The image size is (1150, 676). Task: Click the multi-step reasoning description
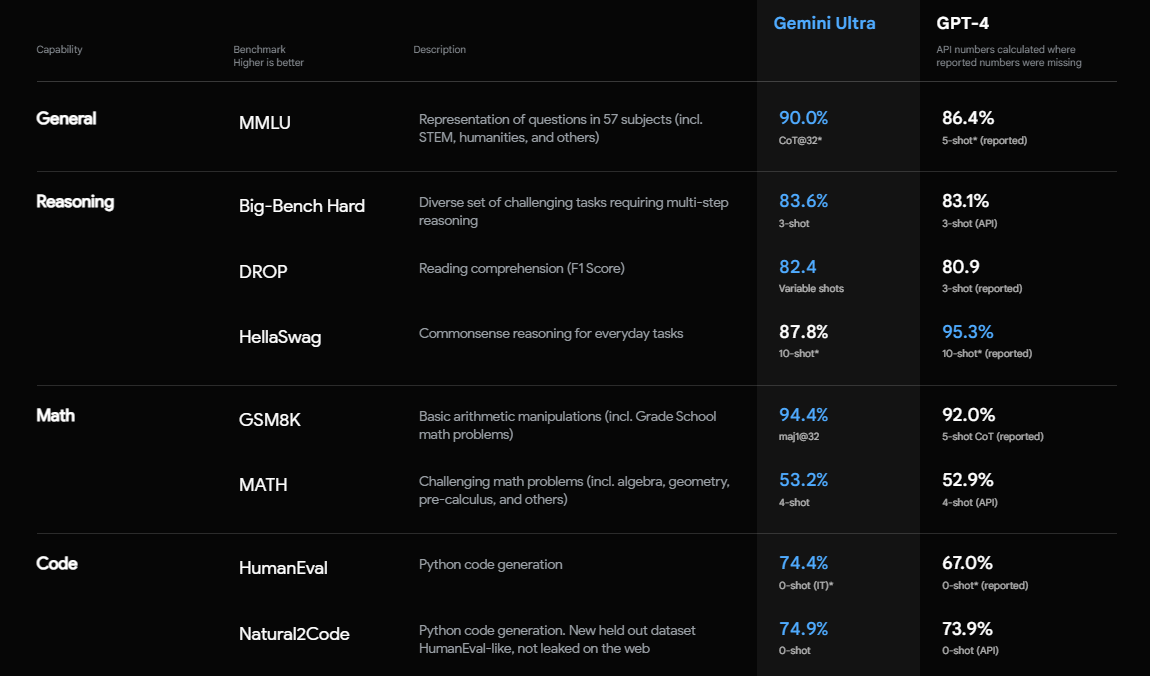[x=574, y=211]
